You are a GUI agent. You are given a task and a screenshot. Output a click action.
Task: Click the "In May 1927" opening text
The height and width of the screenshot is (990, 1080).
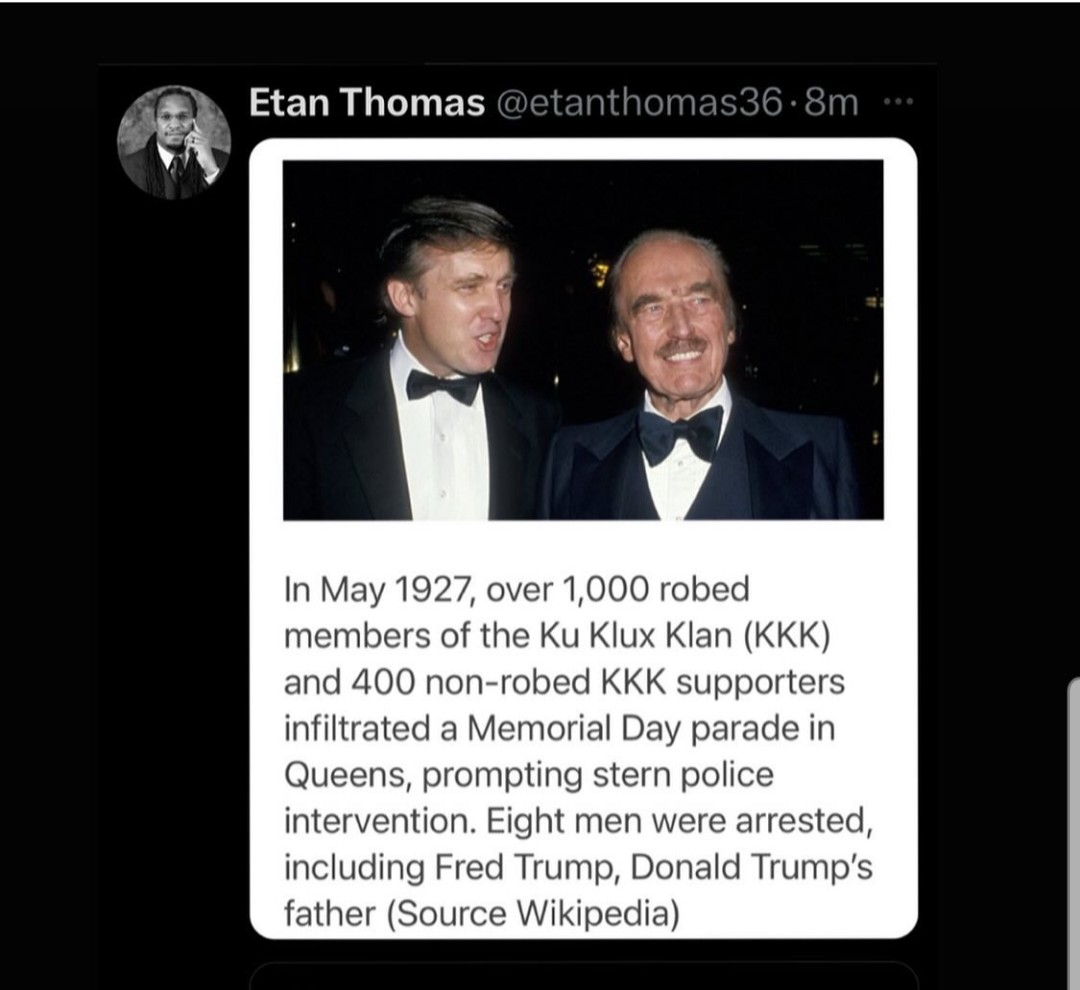click(x=380, y=589)
